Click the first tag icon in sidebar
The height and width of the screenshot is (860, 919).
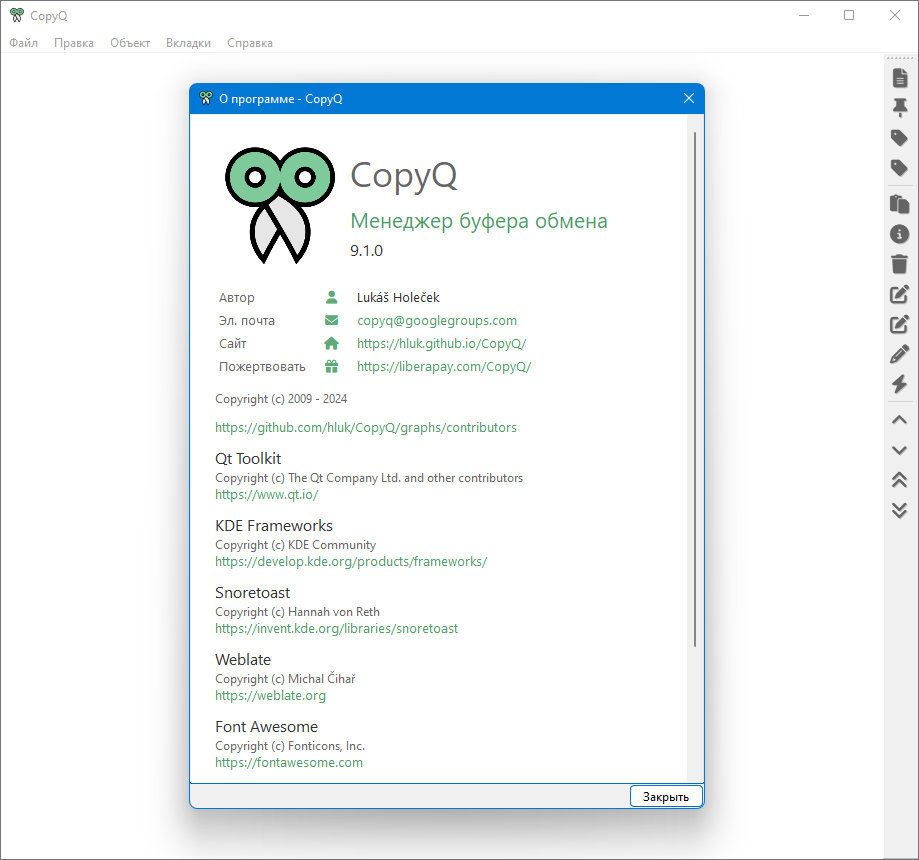(900, 138)
